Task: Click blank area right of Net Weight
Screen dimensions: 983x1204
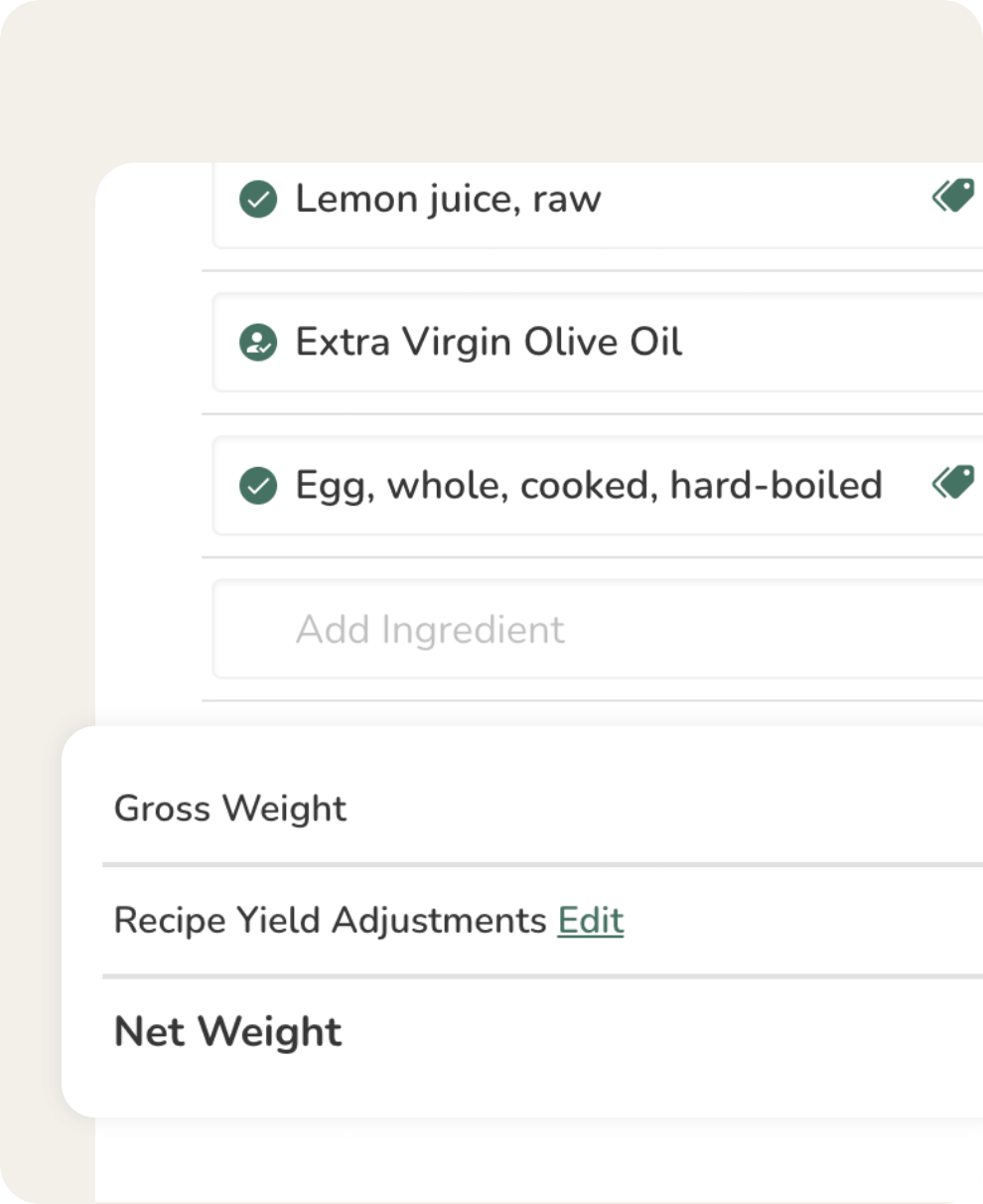Action: pyautogui.click(x=675, y=1032)
